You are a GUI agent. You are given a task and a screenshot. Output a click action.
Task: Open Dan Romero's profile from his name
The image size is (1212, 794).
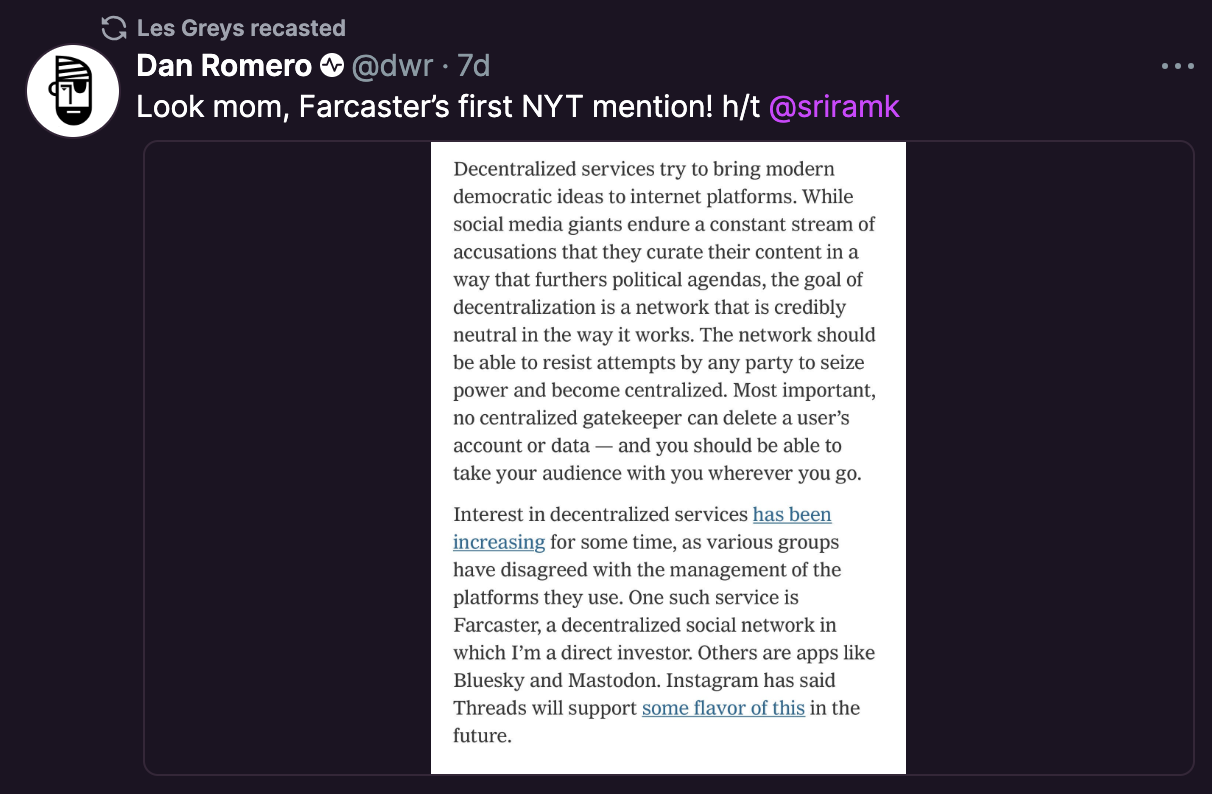click(x=224, y=67)
